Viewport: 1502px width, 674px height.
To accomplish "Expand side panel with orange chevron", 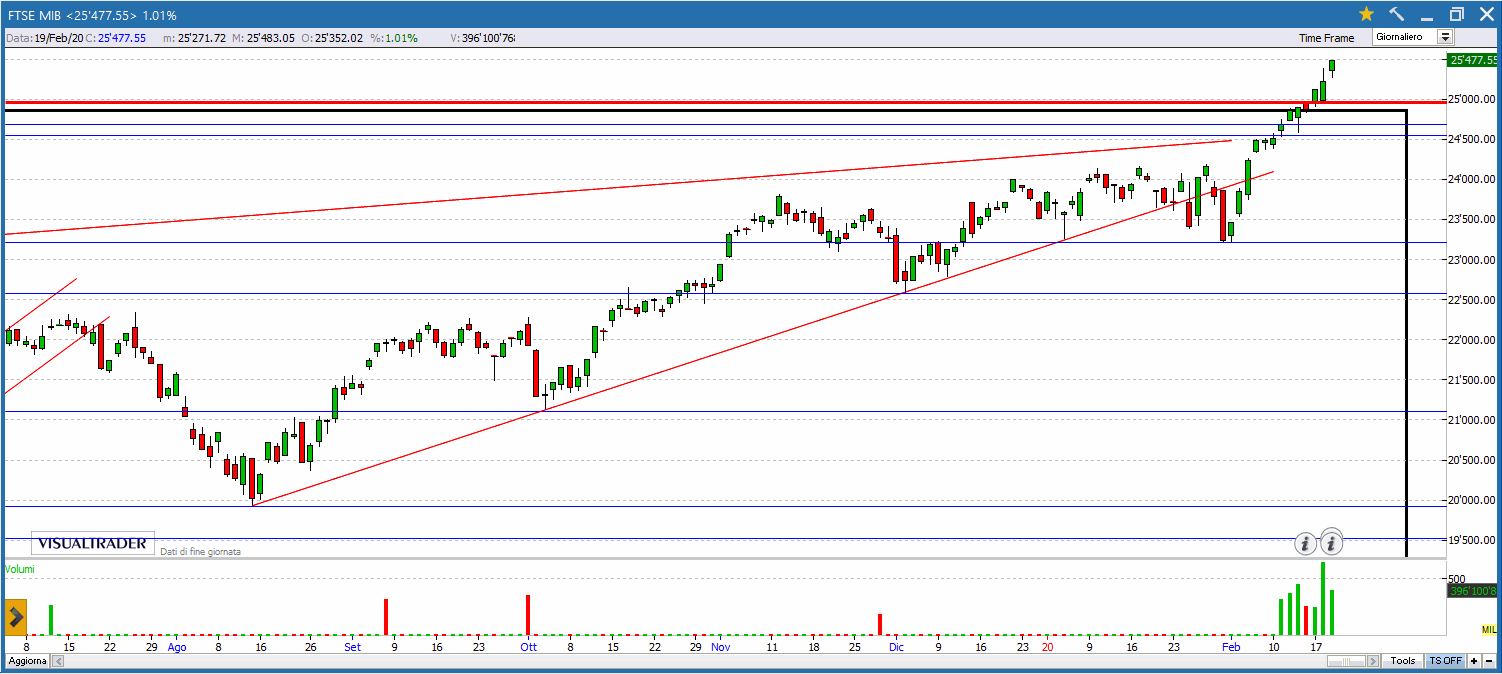I will (15, 617).
